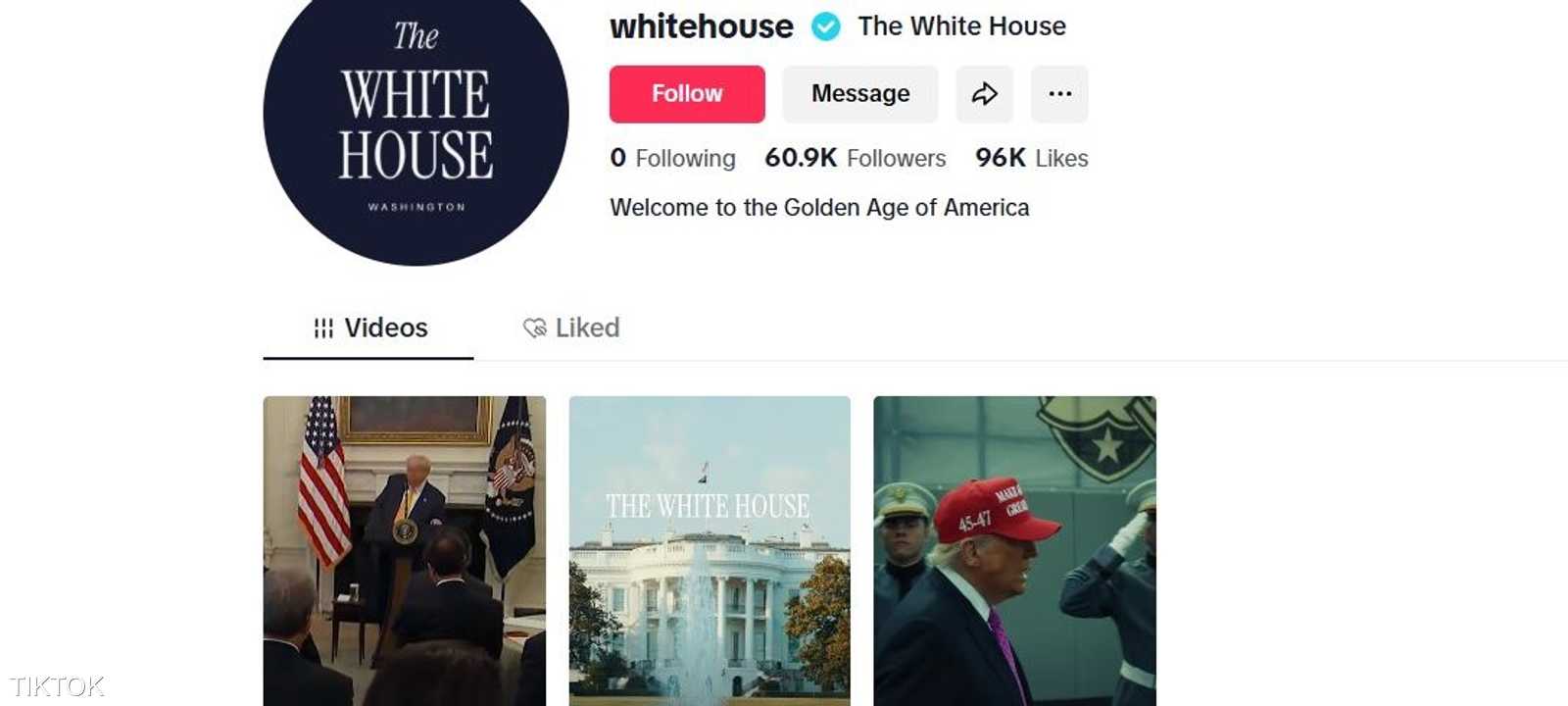The width and height of the screenshot is (1568, 706).
Task: Click the Liked tab heart icon
Action: coord(534,328)
